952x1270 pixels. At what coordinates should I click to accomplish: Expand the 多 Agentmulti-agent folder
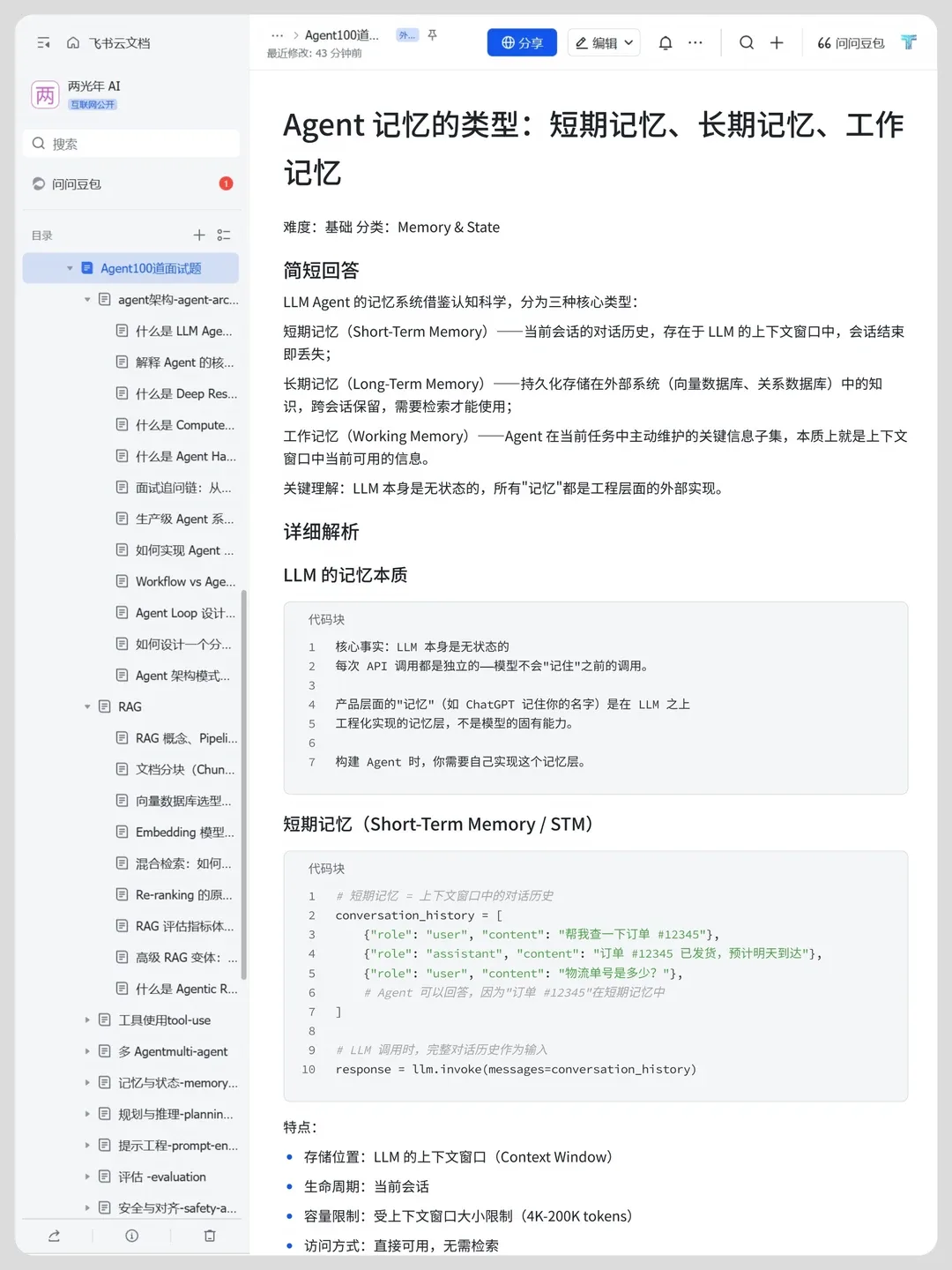point(87,1051)
